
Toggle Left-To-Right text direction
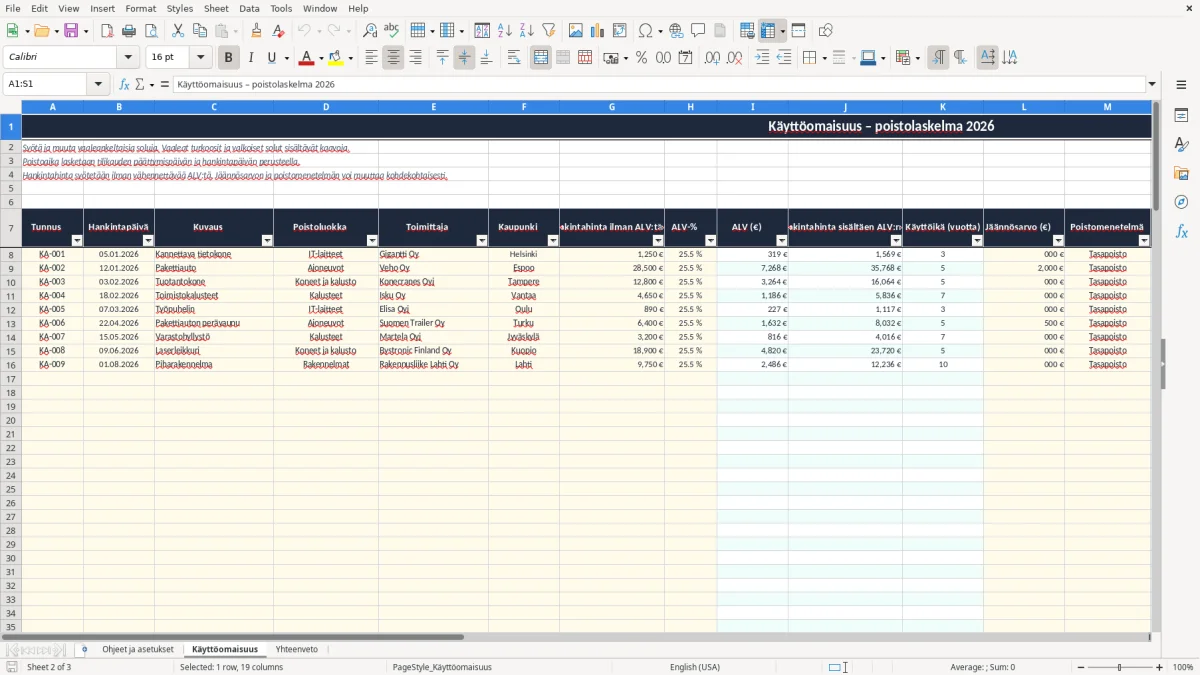(x=938, y=58)
